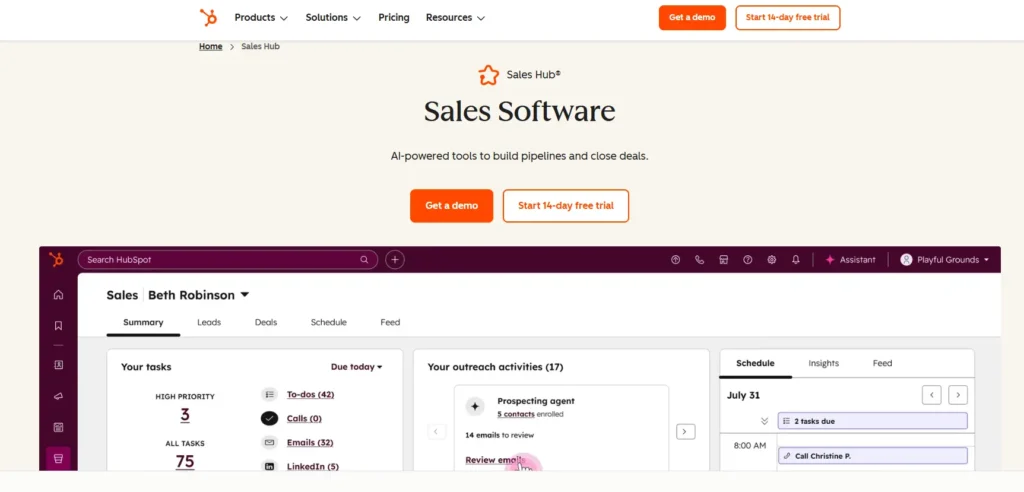Screen dimensions: 1024x492
Task: Open the marketing megaphone icon in sidebar
Action: point(58,396)
